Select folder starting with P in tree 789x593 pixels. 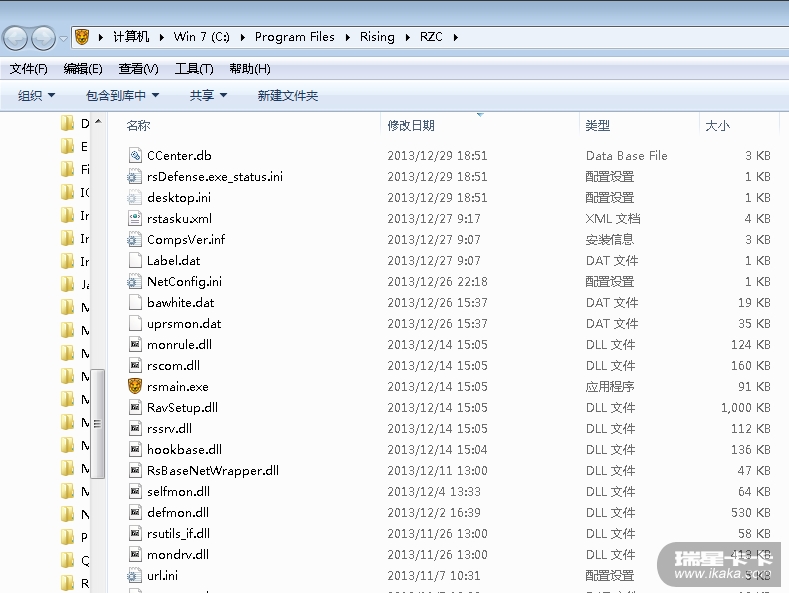[74, 537]
